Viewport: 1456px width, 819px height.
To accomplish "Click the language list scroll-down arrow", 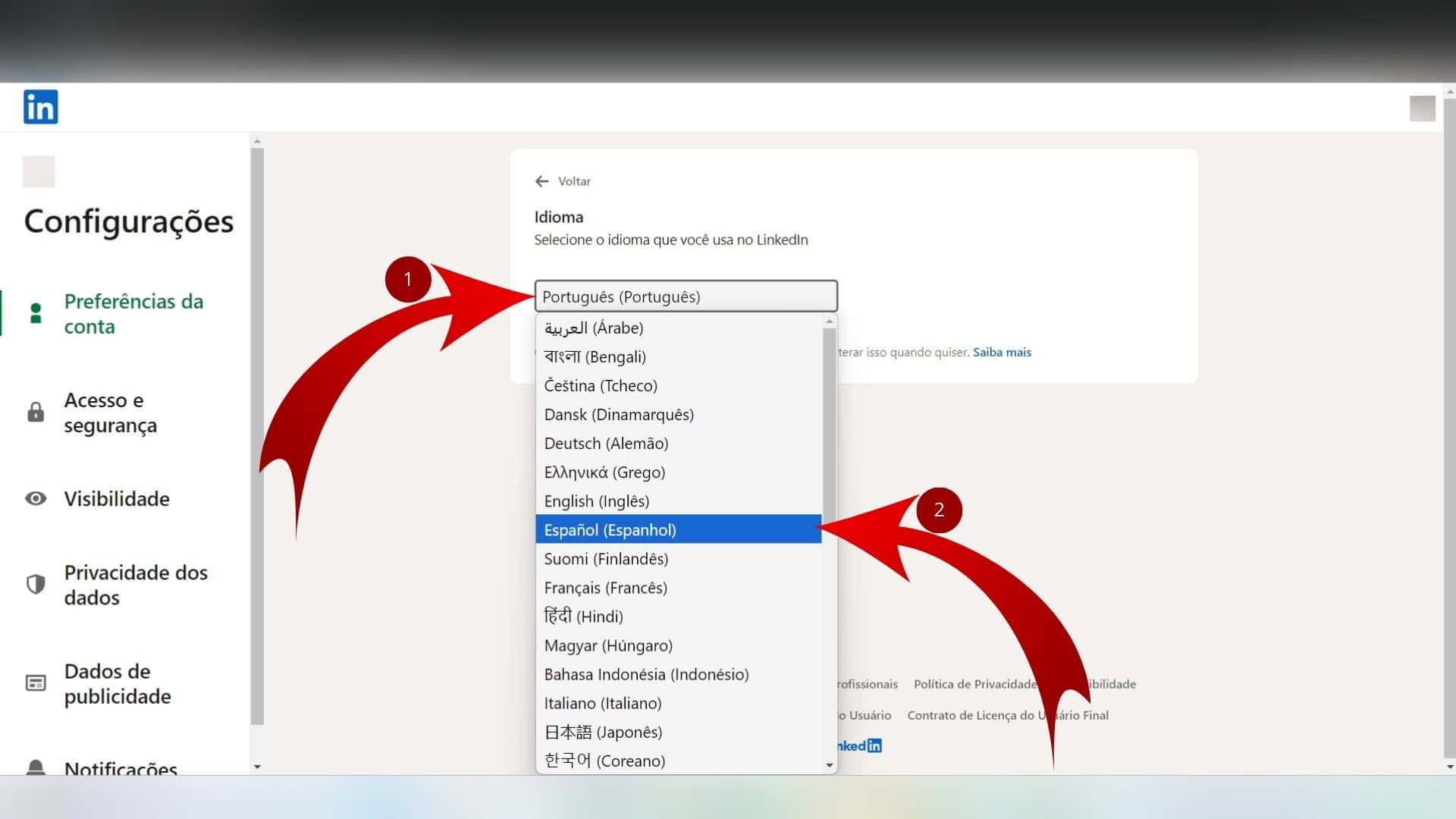I will pyautogui.click(x=830, y=765).
